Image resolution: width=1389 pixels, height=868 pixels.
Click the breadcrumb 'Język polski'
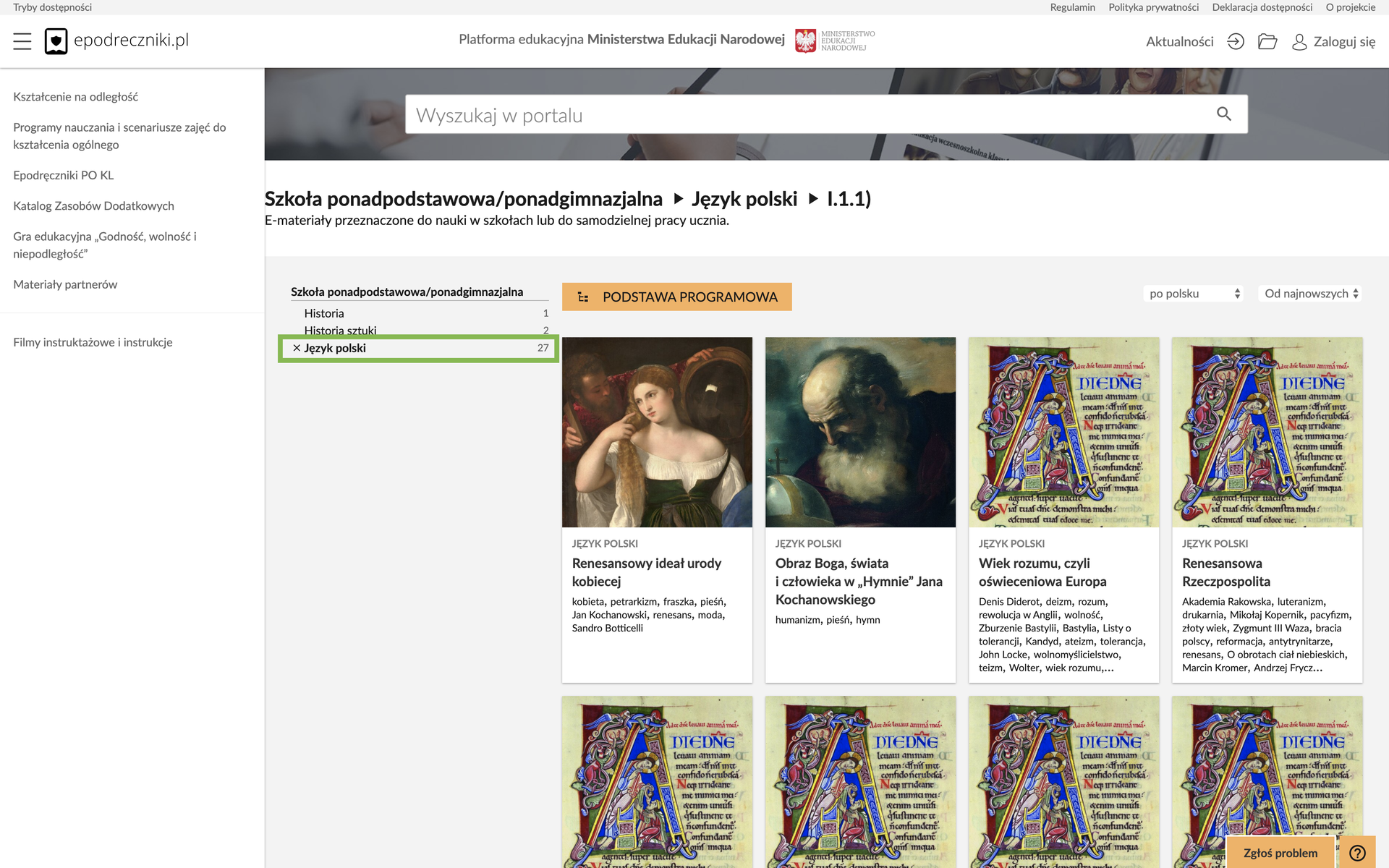pos(744,199)
